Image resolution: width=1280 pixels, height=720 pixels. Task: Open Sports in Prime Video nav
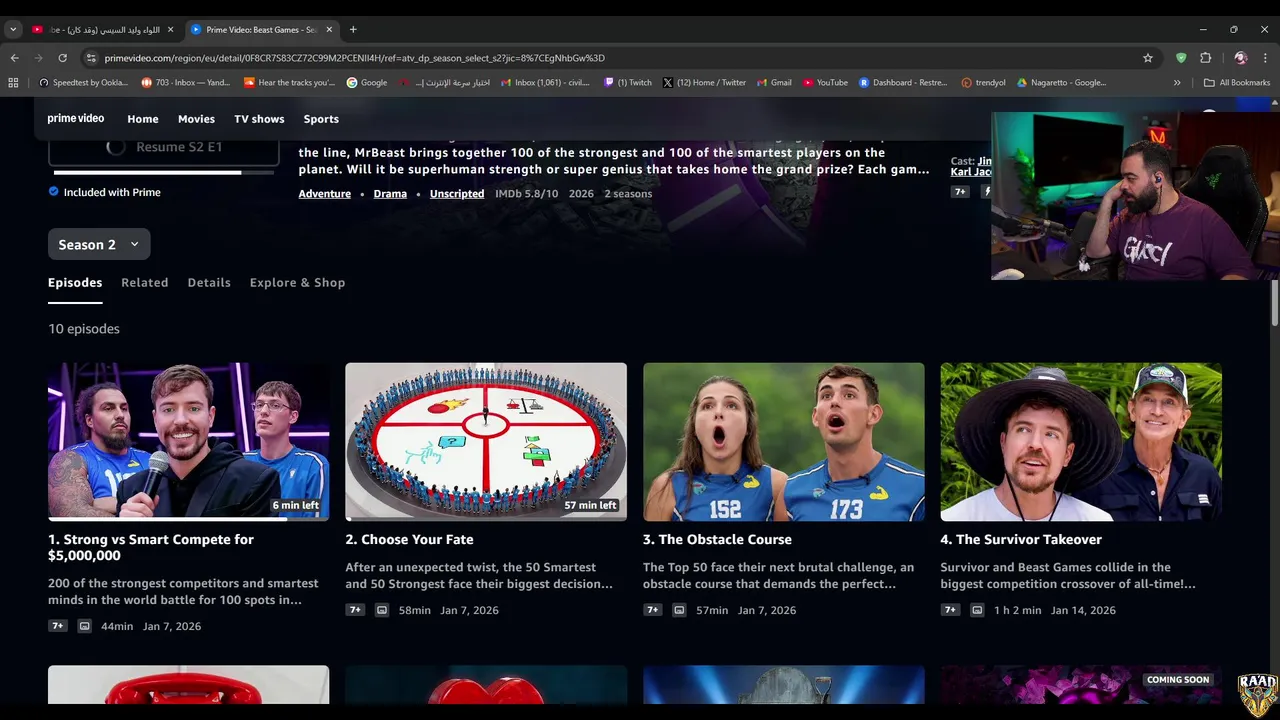pyautogui.click(x=321, y=119)
